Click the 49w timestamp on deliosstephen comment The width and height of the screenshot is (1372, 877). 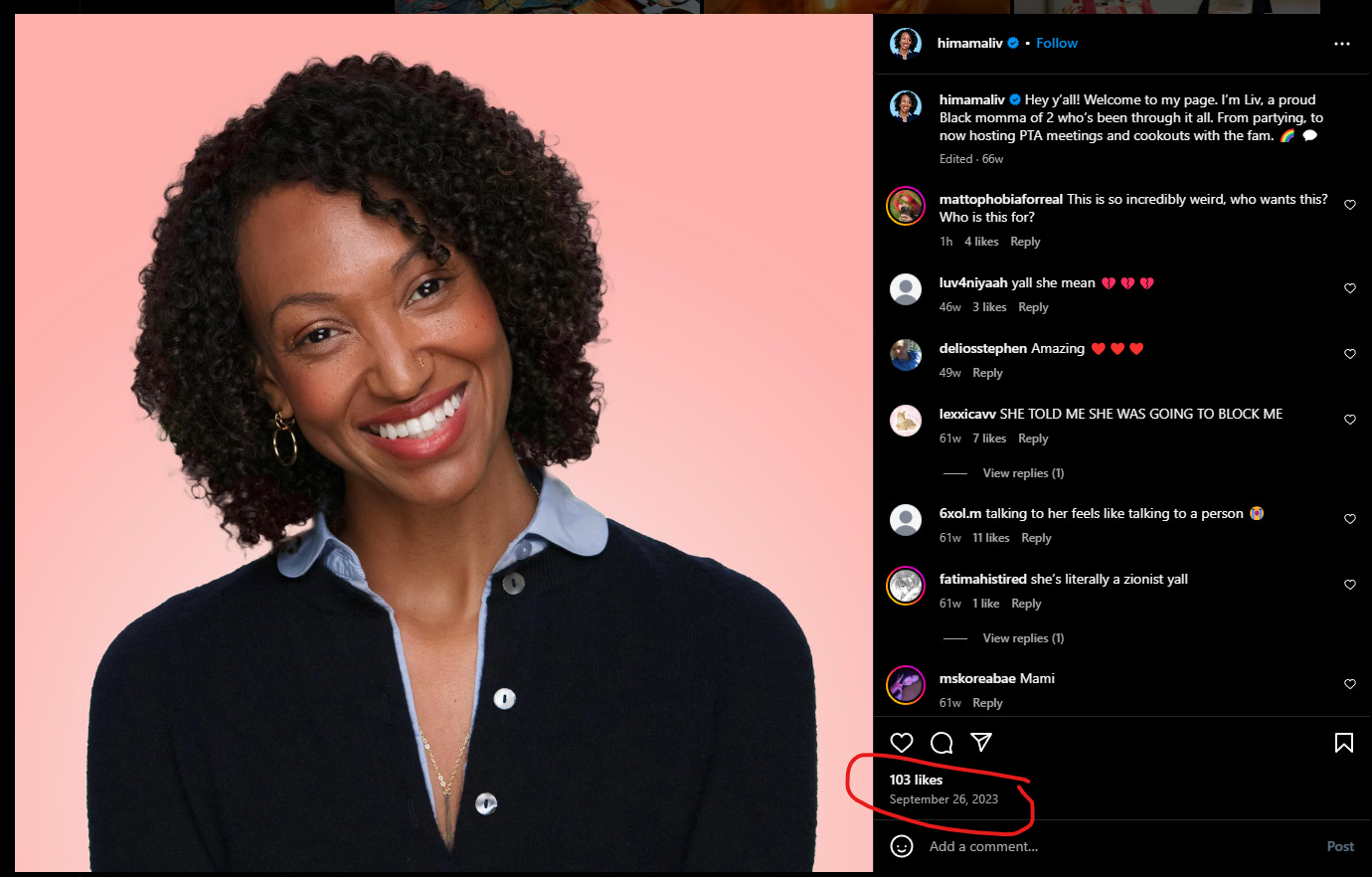click(x=950, y=373)
